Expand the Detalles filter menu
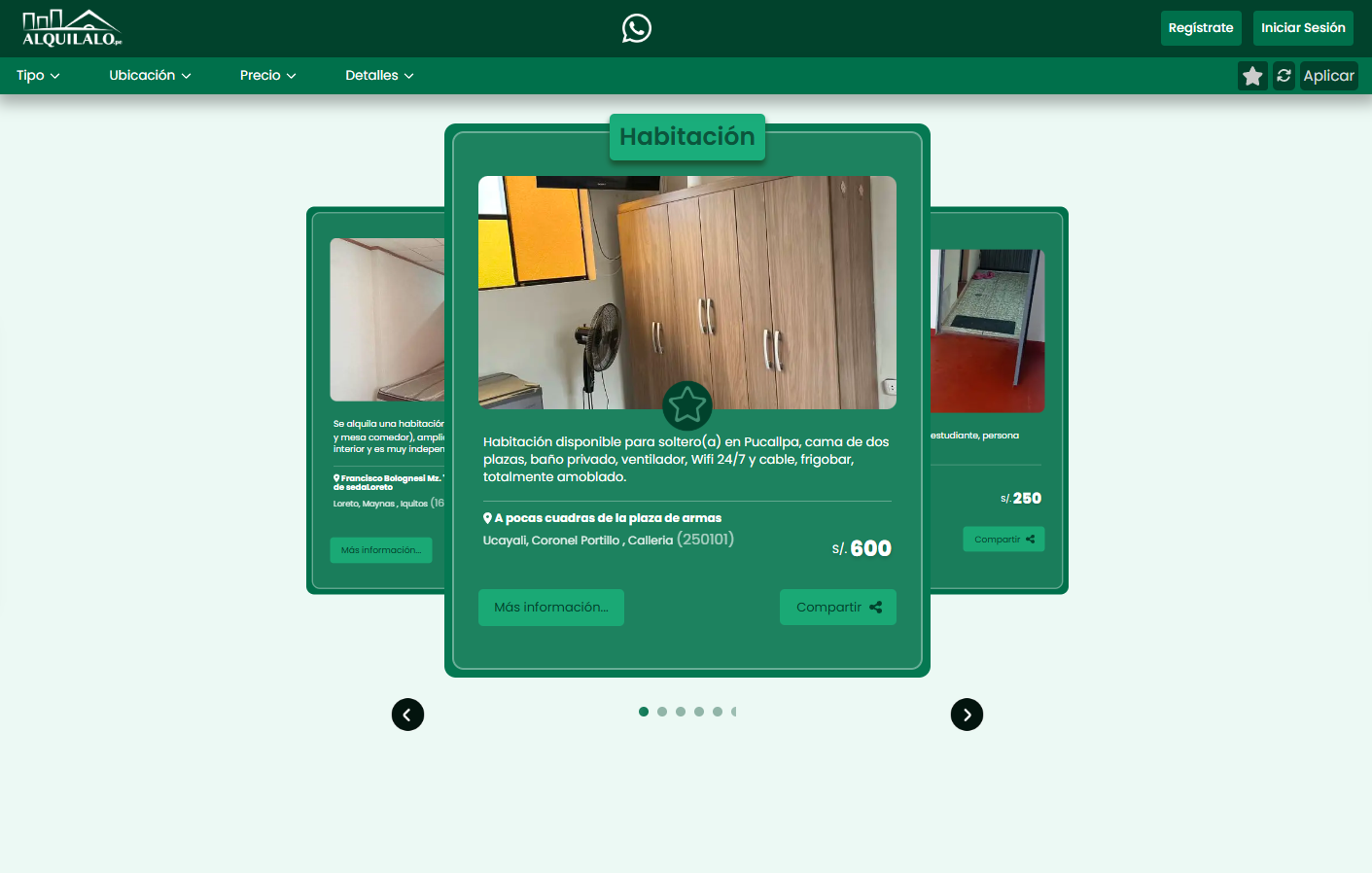 click(x=379, y=75)
